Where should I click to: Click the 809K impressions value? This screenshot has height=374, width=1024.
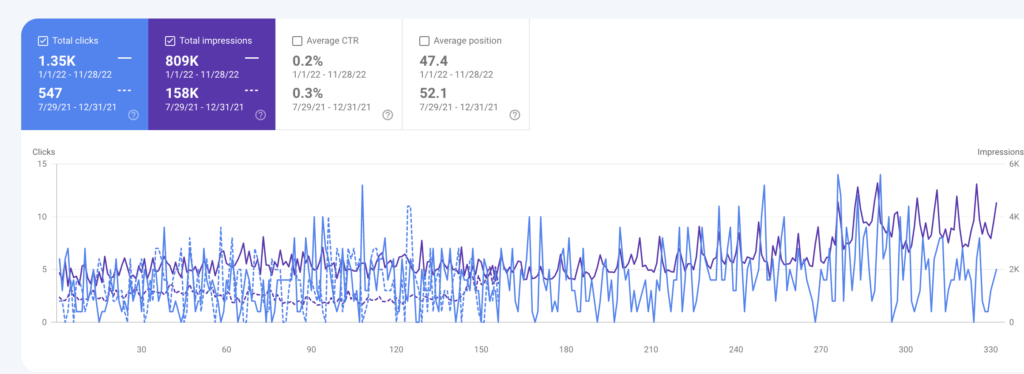pyautogui.click(x=182, y=61)
